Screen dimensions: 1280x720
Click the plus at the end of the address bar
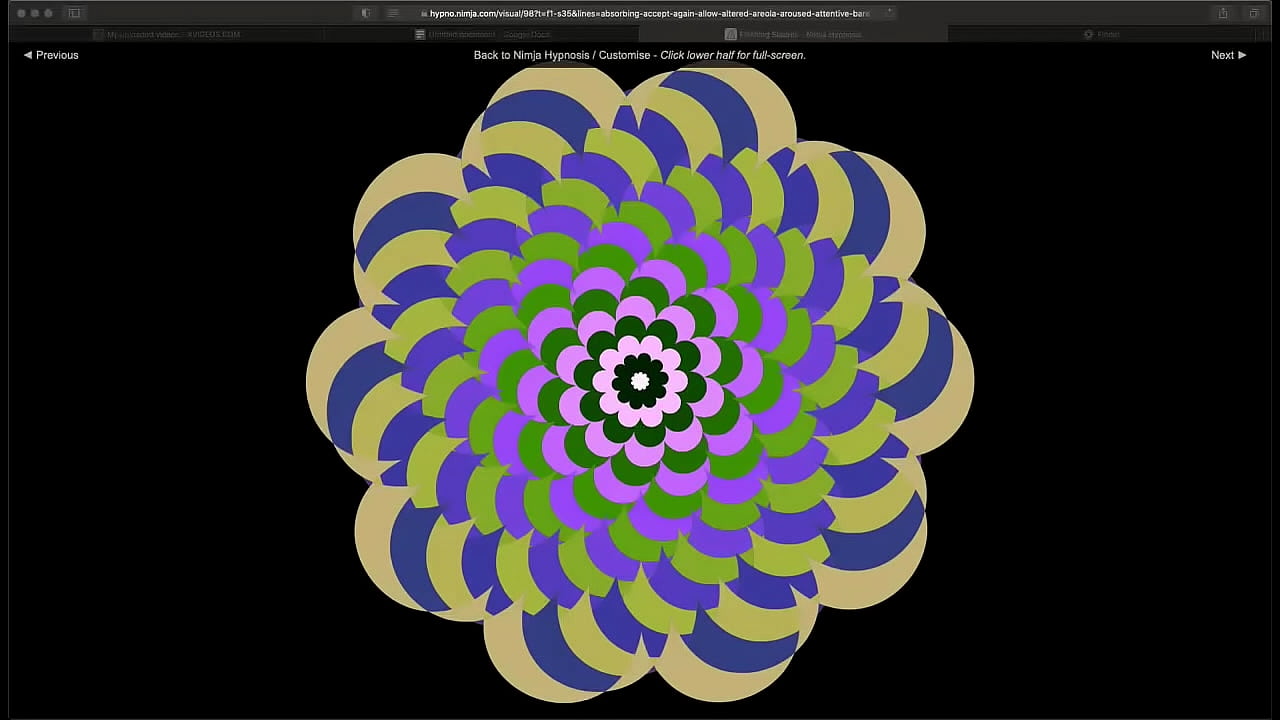(889, 12)
